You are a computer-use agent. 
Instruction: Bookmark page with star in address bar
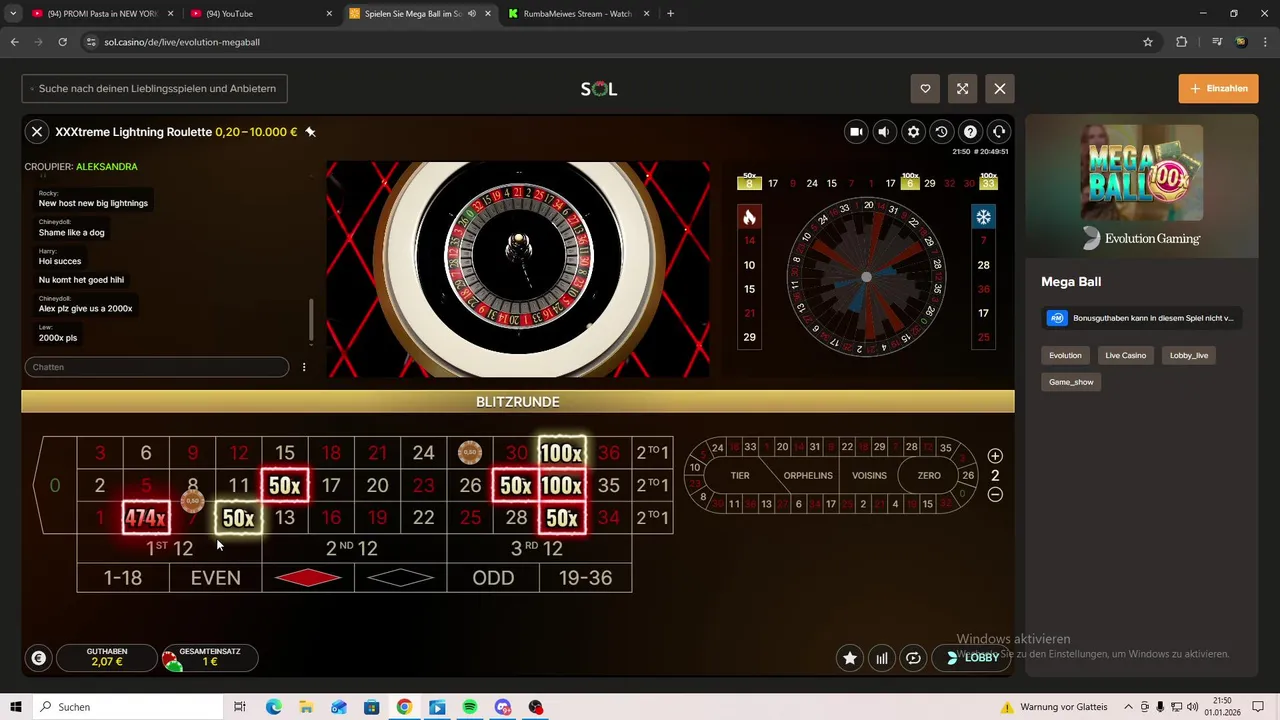pyautogui.click(x=1148, y=42)
